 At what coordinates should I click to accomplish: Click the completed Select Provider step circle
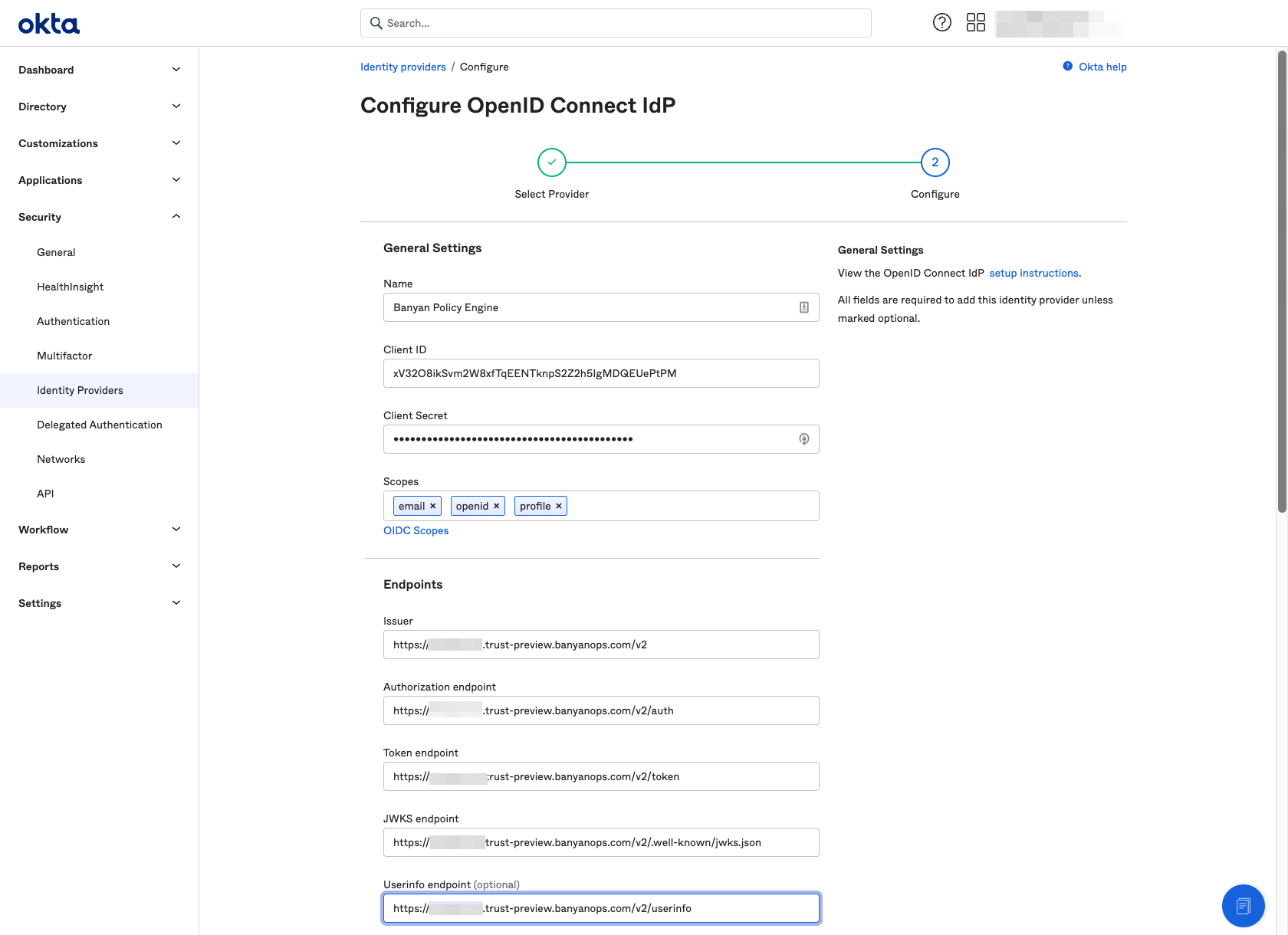coord(552,162)
